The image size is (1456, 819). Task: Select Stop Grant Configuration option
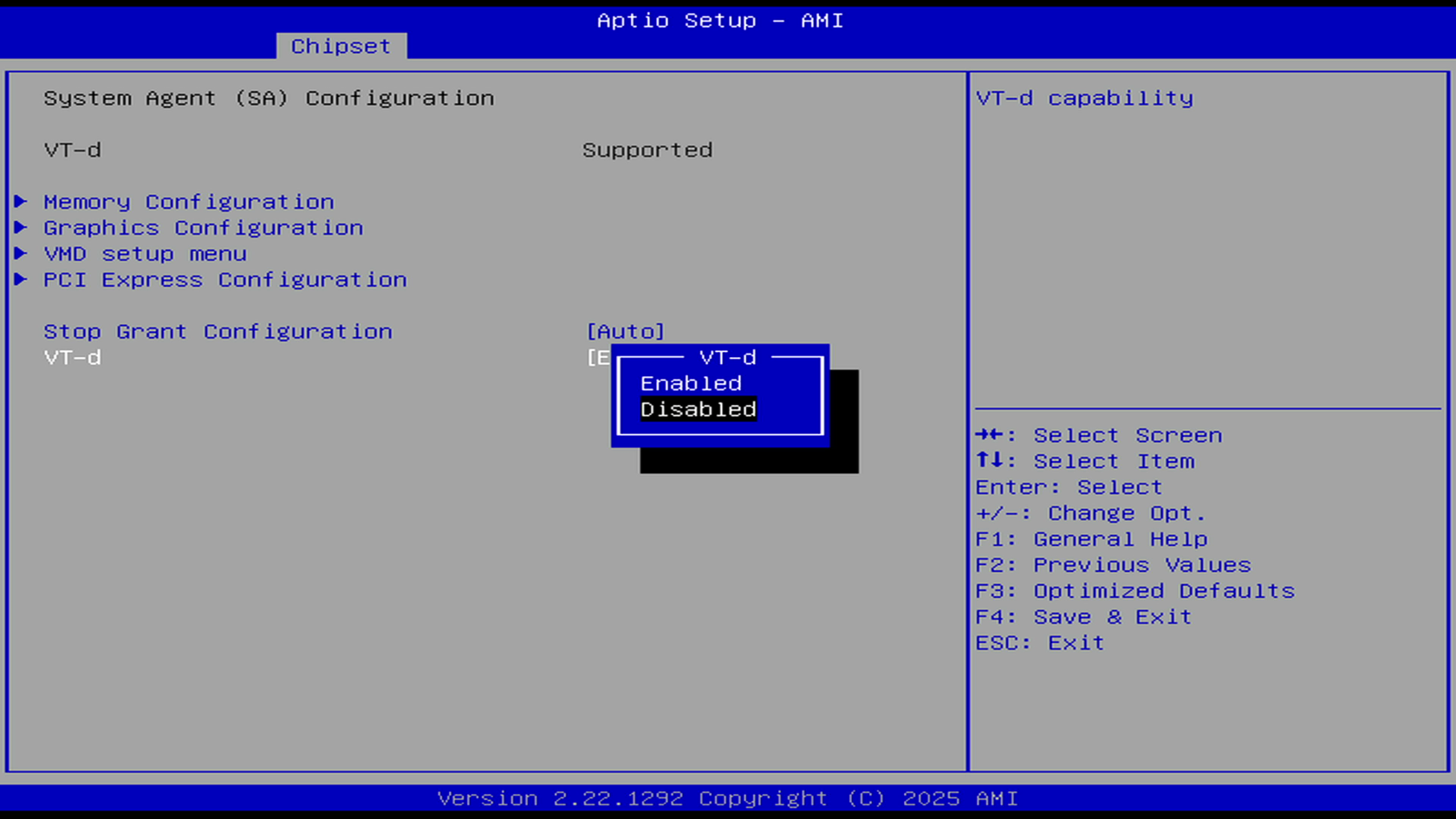point(218,332)
